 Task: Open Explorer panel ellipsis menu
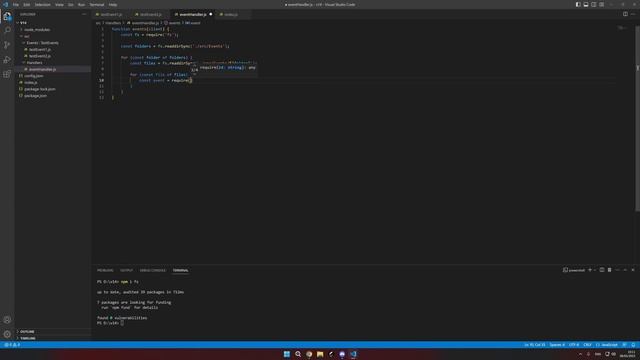point(84,14)
